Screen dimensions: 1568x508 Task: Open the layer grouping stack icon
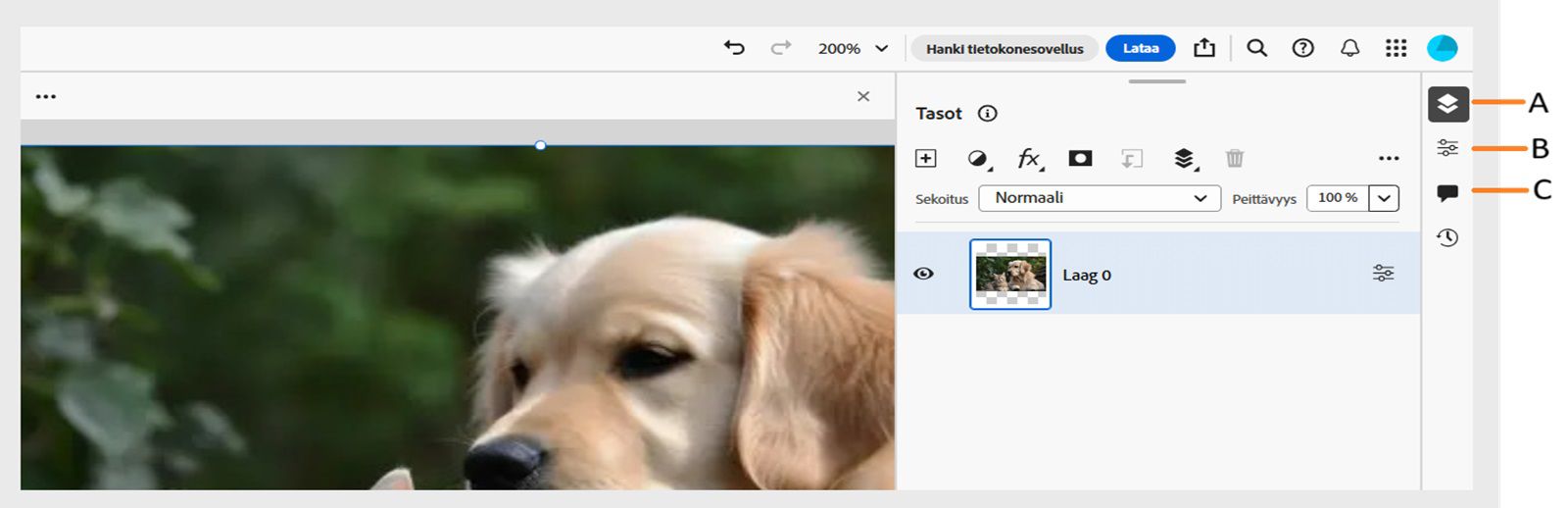tap(1185, 159)
